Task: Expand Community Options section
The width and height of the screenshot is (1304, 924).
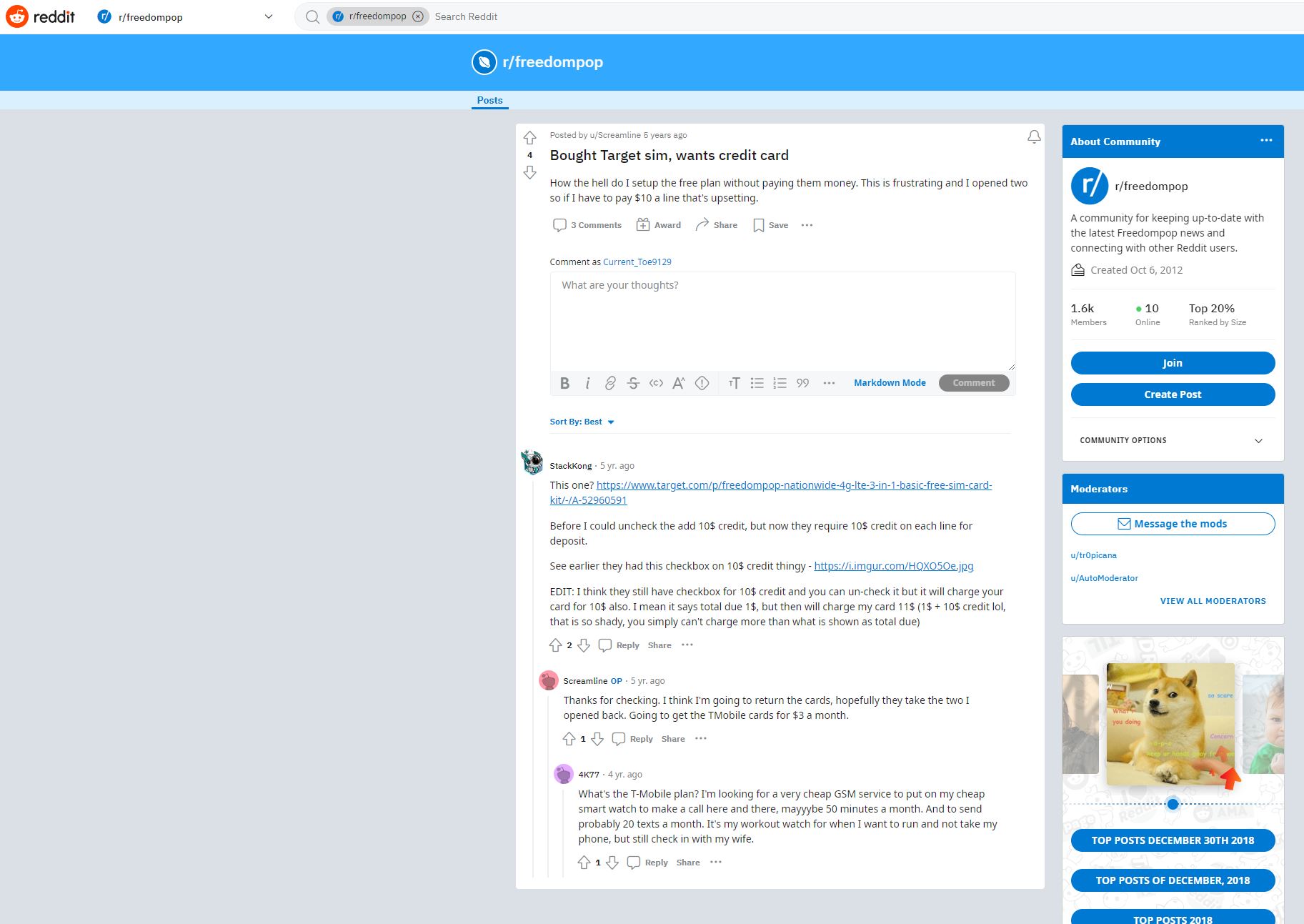Action: coord(1173,440)
